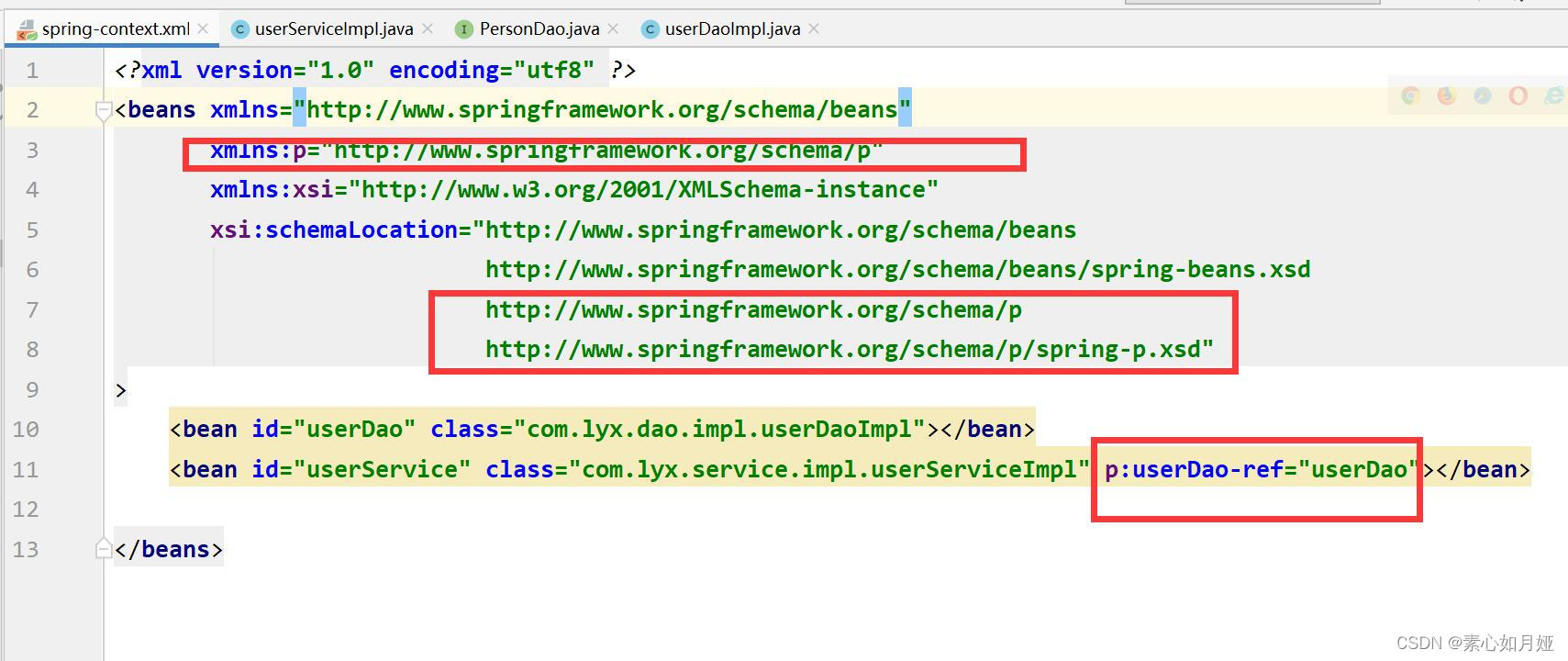This screenshot has height=661, width=1568.
Task: Open in Safari browser icon
Action: point(1482,95)
